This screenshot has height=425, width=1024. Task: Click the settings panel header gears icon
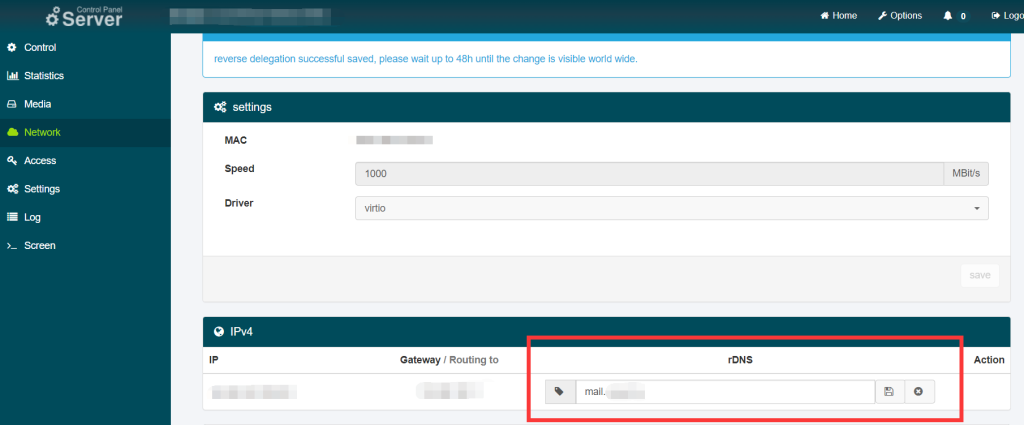(x=220, y=107)
